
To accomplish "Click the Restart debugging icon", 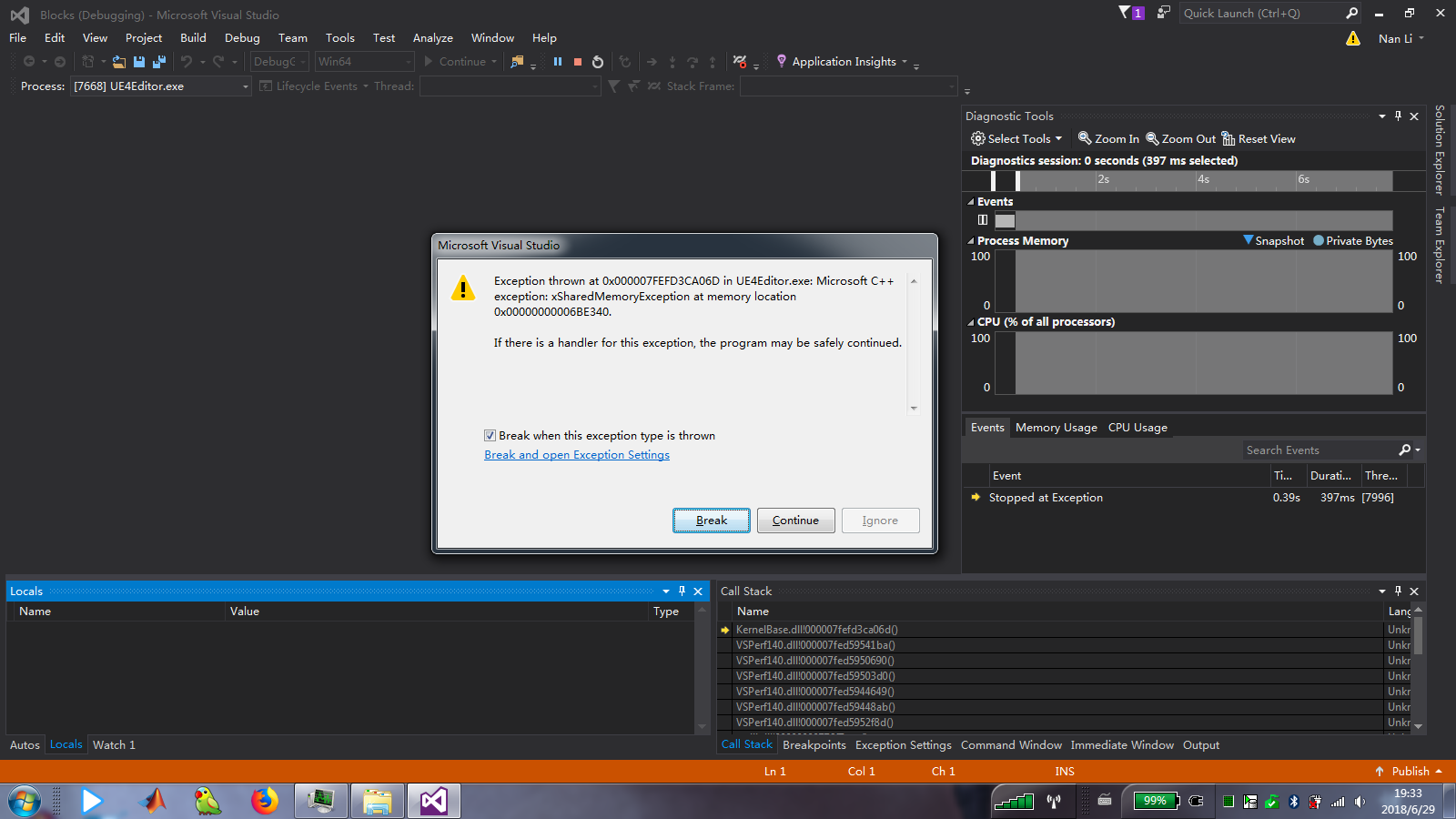I will click(598, 61).
